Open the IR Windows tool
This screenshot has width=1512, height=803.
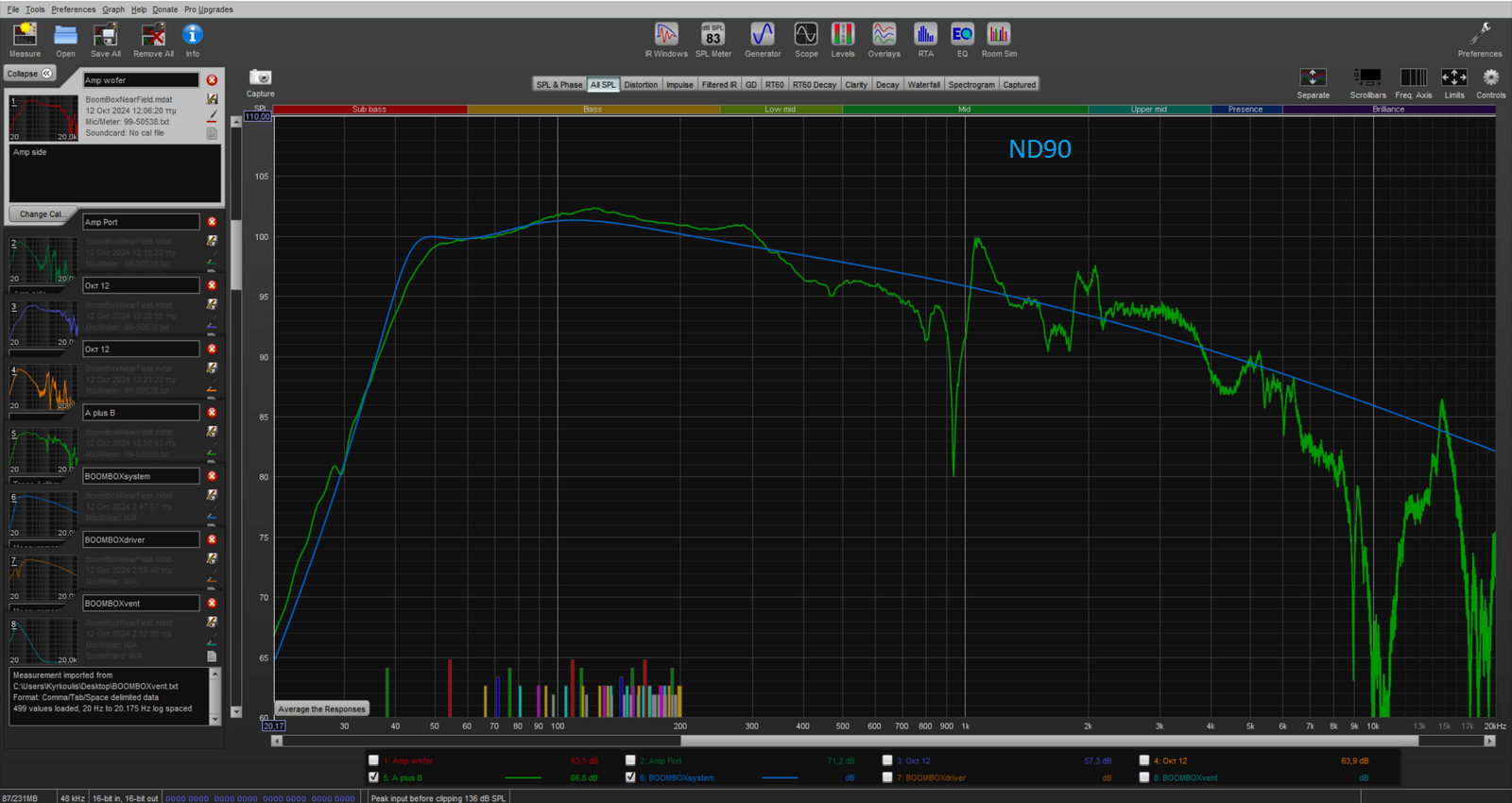point(666,40)
